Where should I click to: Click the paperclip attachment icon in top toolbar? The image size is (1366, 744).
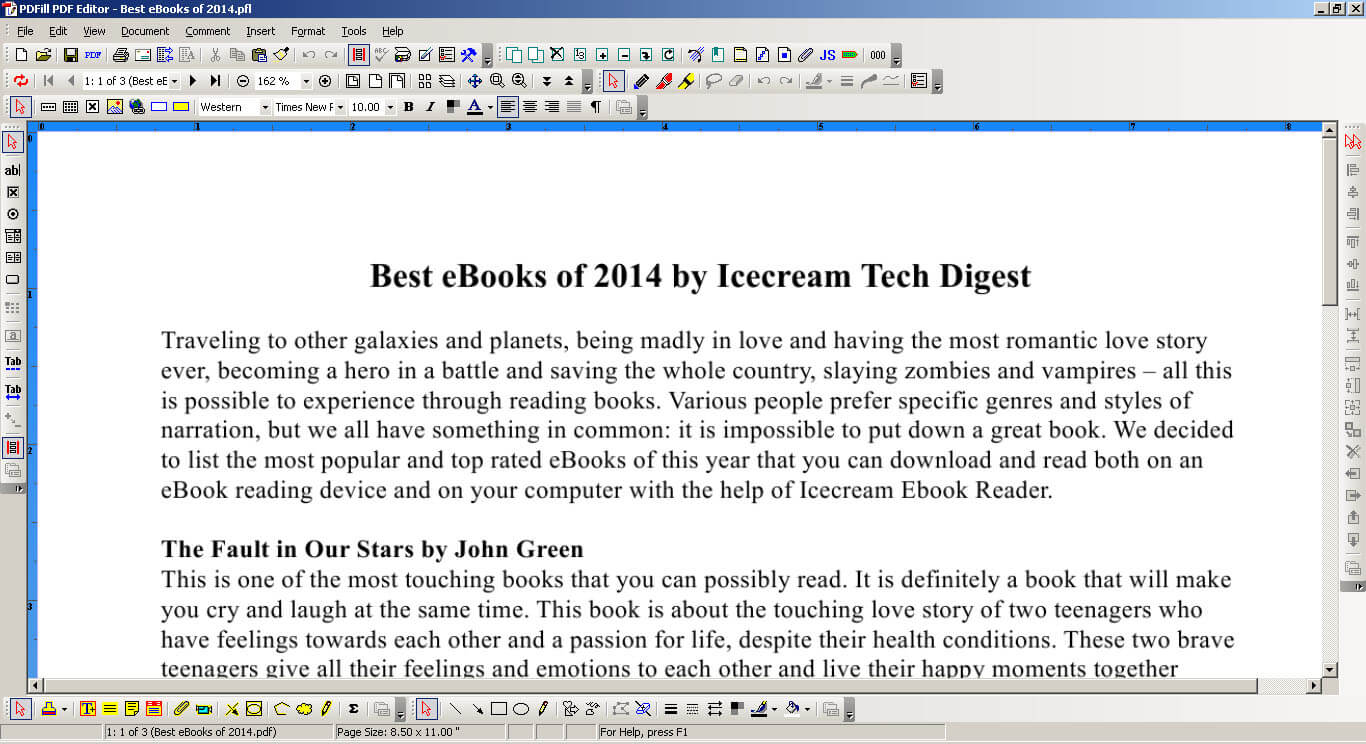click(805, 55)
